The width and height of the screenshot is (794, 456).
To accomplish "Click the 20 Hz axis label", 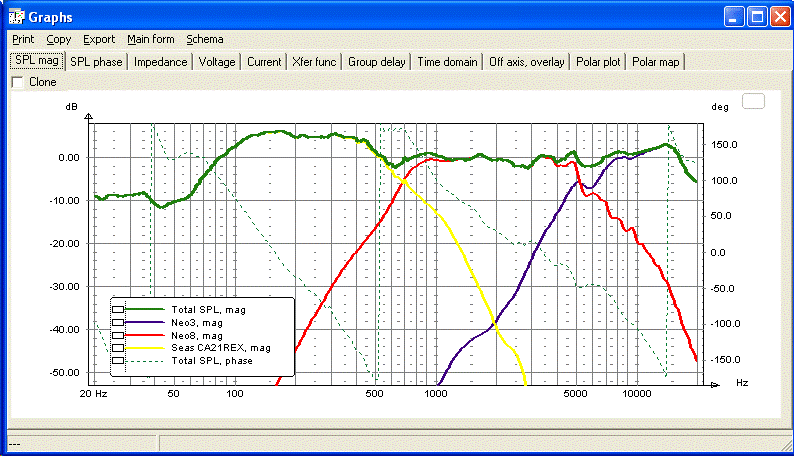I will coord(93,394).
